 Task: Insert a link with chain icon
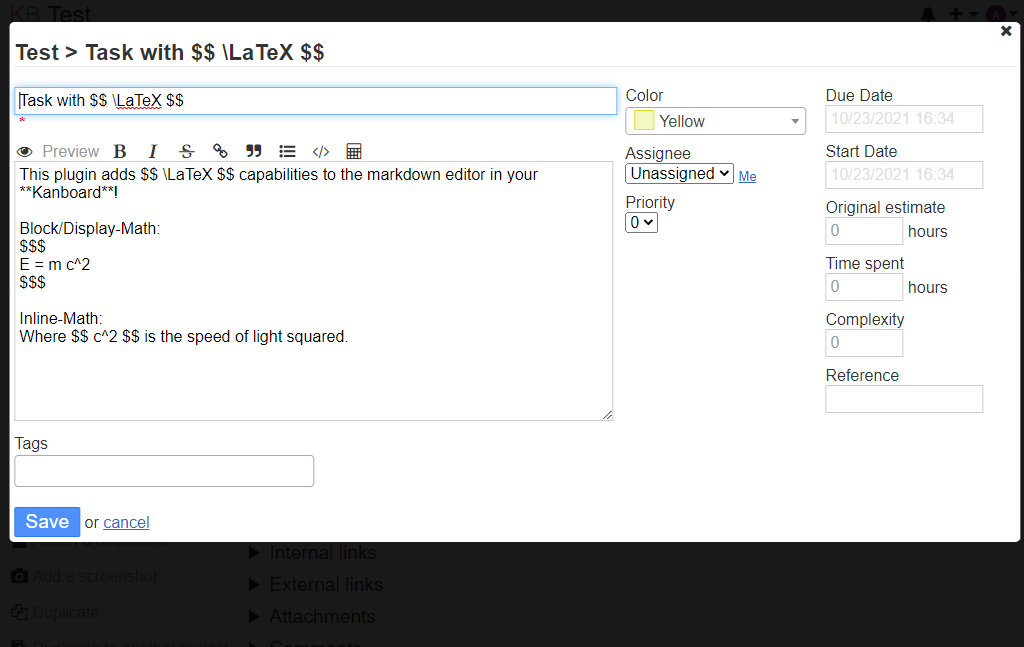click(x=220, y=151)
